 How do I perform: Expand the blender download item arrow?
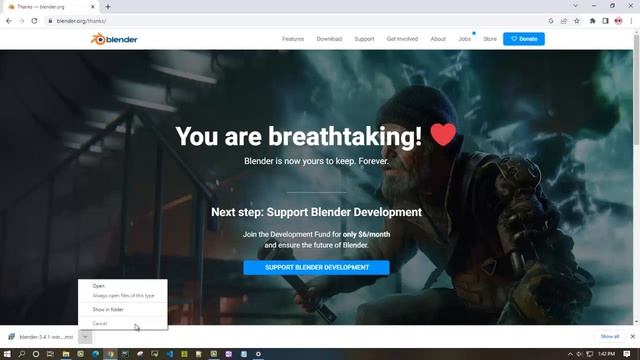(85, 337)
